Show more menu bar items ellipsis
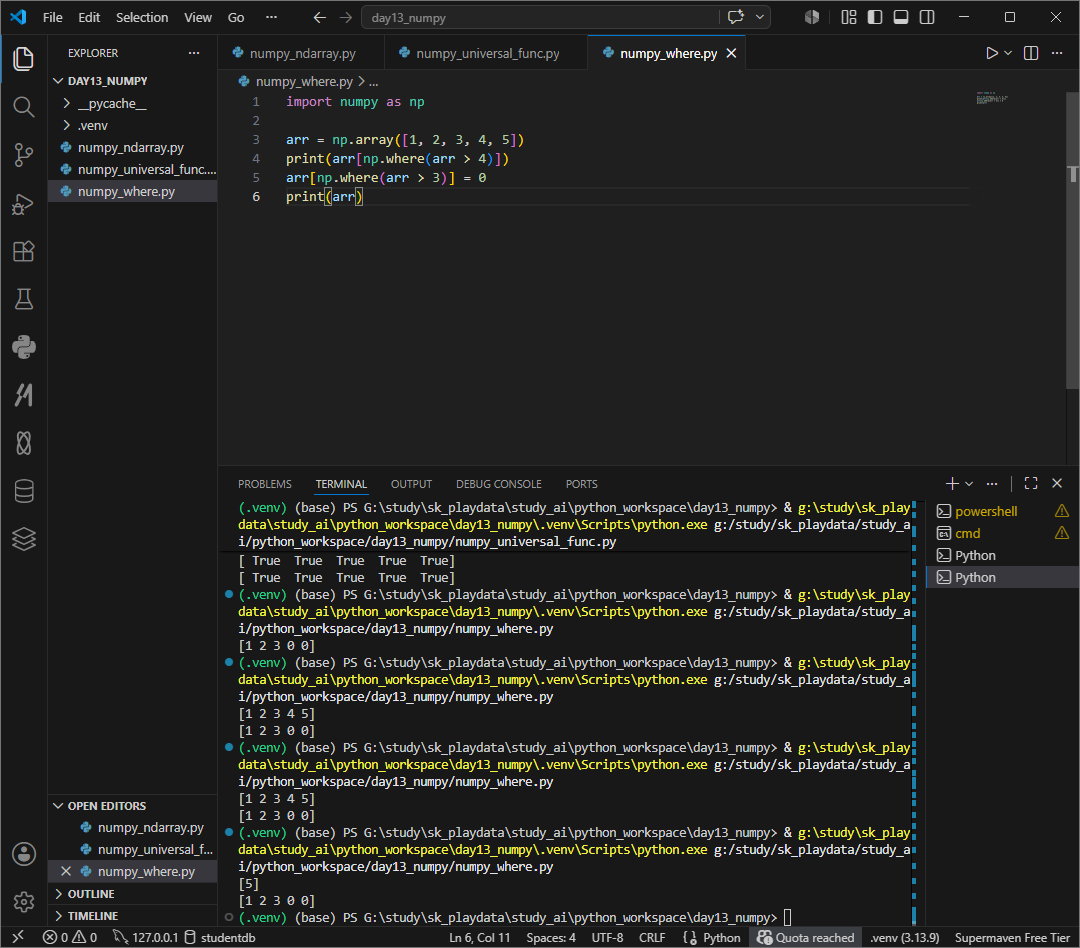 [271, 17]
